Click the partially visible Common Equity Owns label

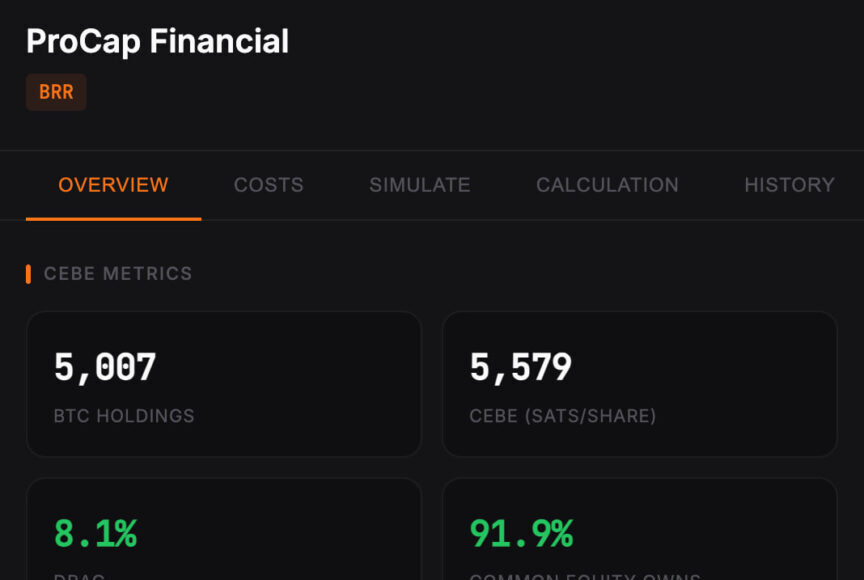pos(585,575)
